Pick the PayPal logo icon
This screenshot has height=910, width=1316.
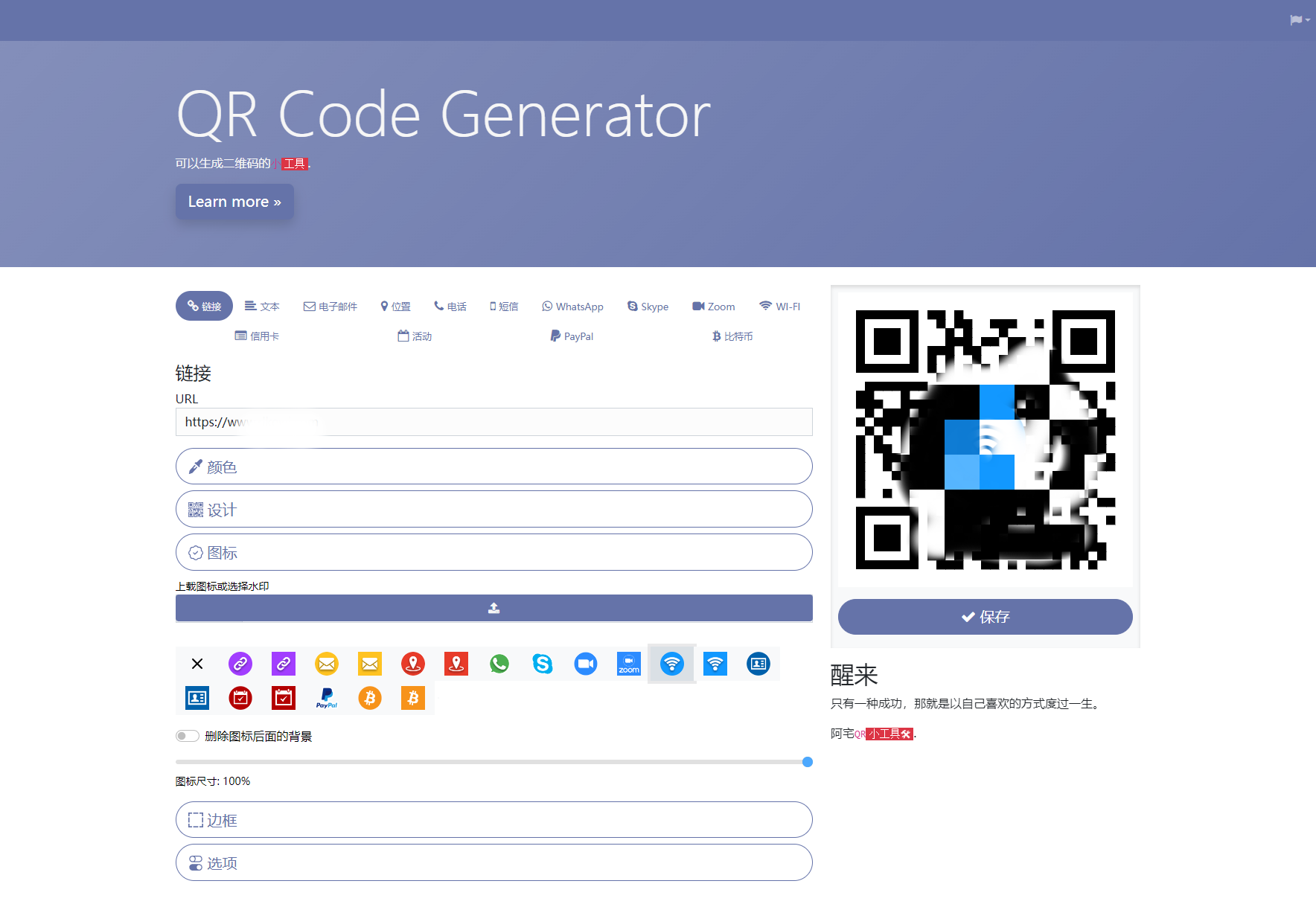327,698
